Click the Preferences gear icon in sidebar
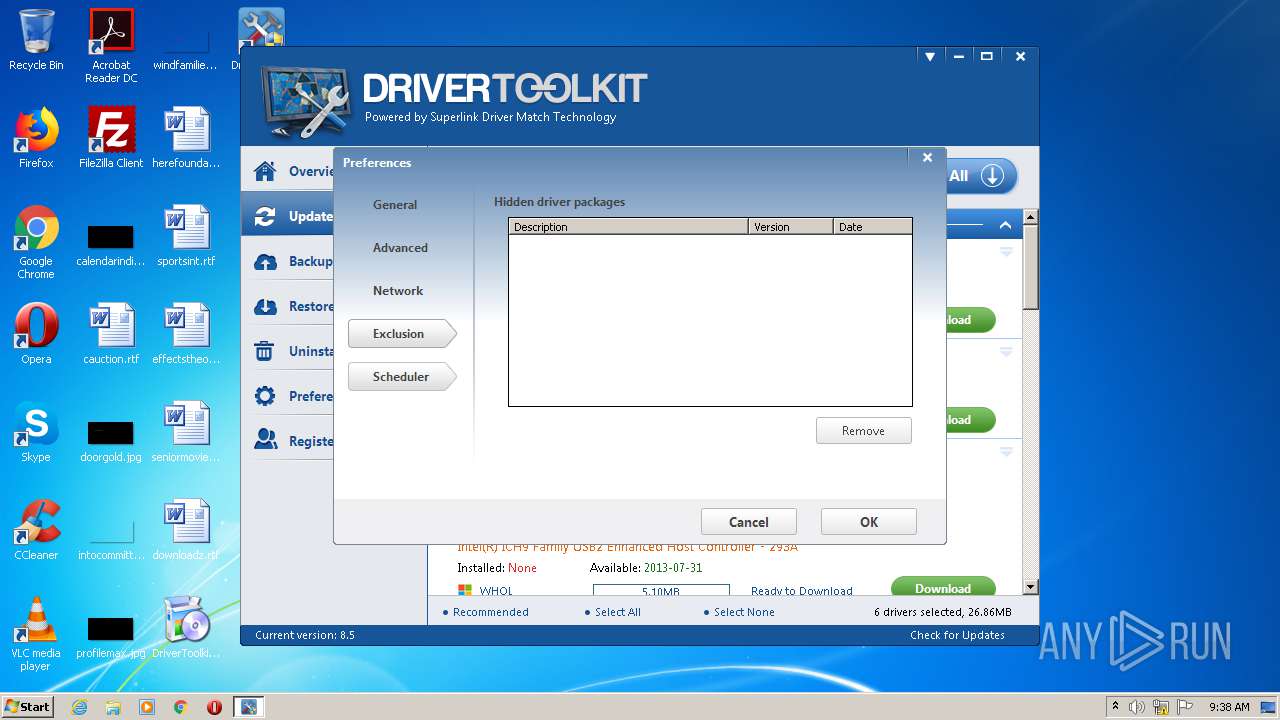 point(265,396)
